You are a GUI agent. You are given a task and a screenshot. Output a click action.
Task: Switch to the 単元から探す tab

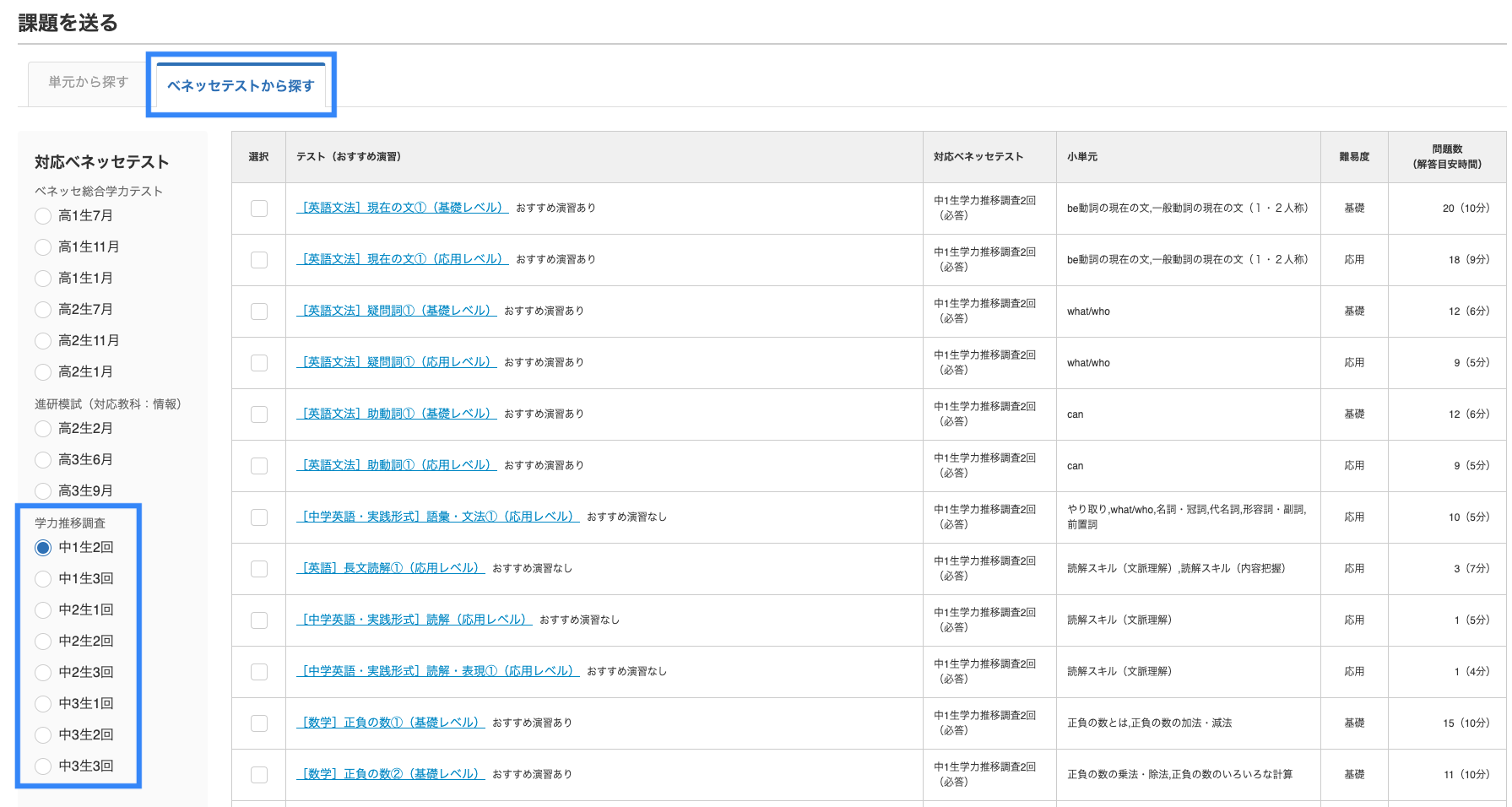[88, 83]
